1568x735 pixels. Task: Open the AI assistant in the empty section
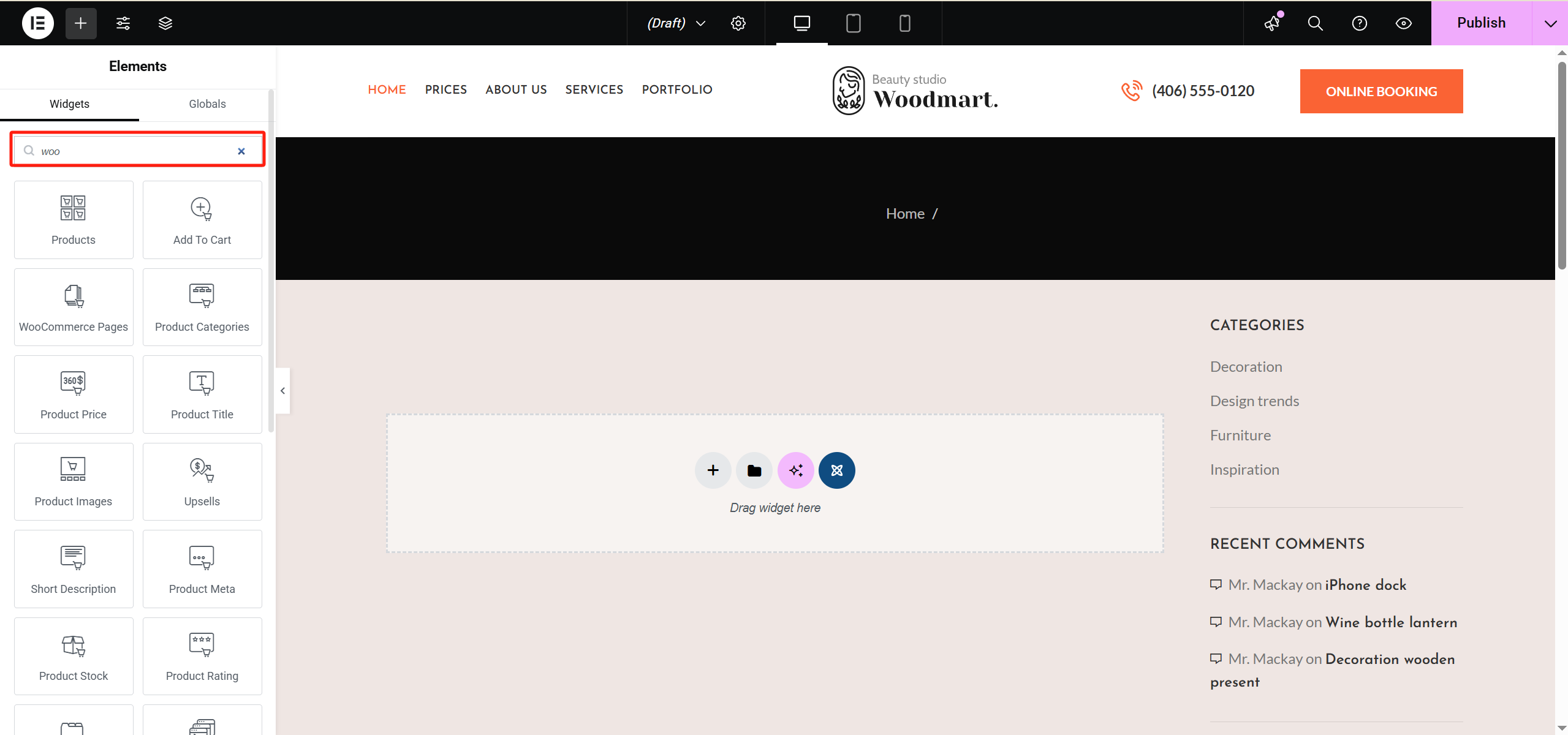(795, 470)
